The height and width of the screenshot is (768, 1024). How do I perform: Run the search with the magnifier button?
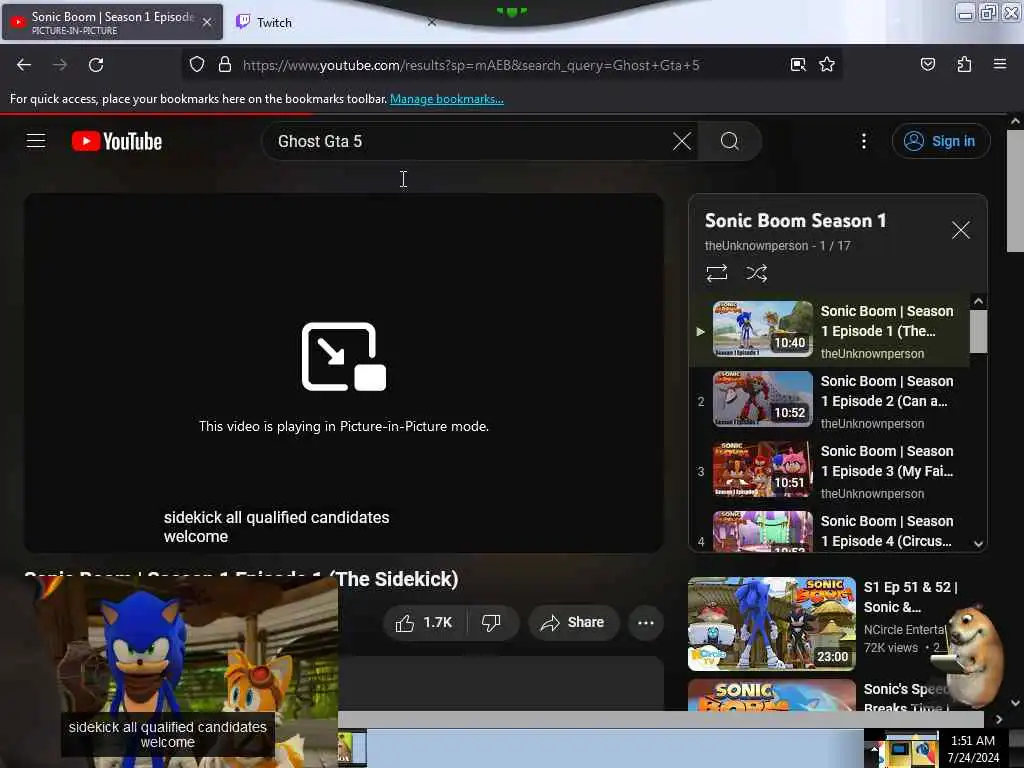pyautogui.click(x=729, y=141)
